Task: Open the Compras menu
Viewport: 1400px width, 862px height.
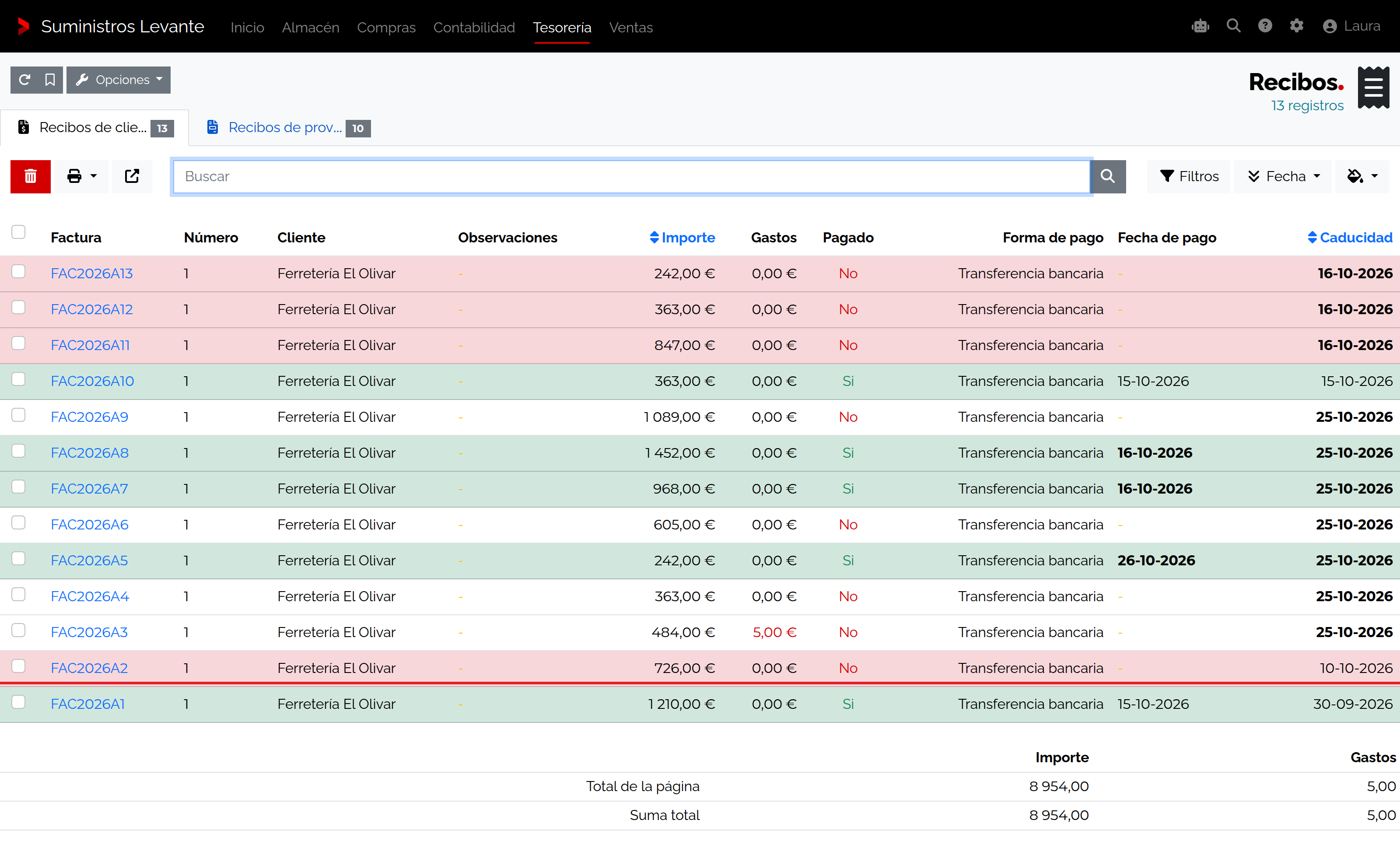Action: point(386,28)
